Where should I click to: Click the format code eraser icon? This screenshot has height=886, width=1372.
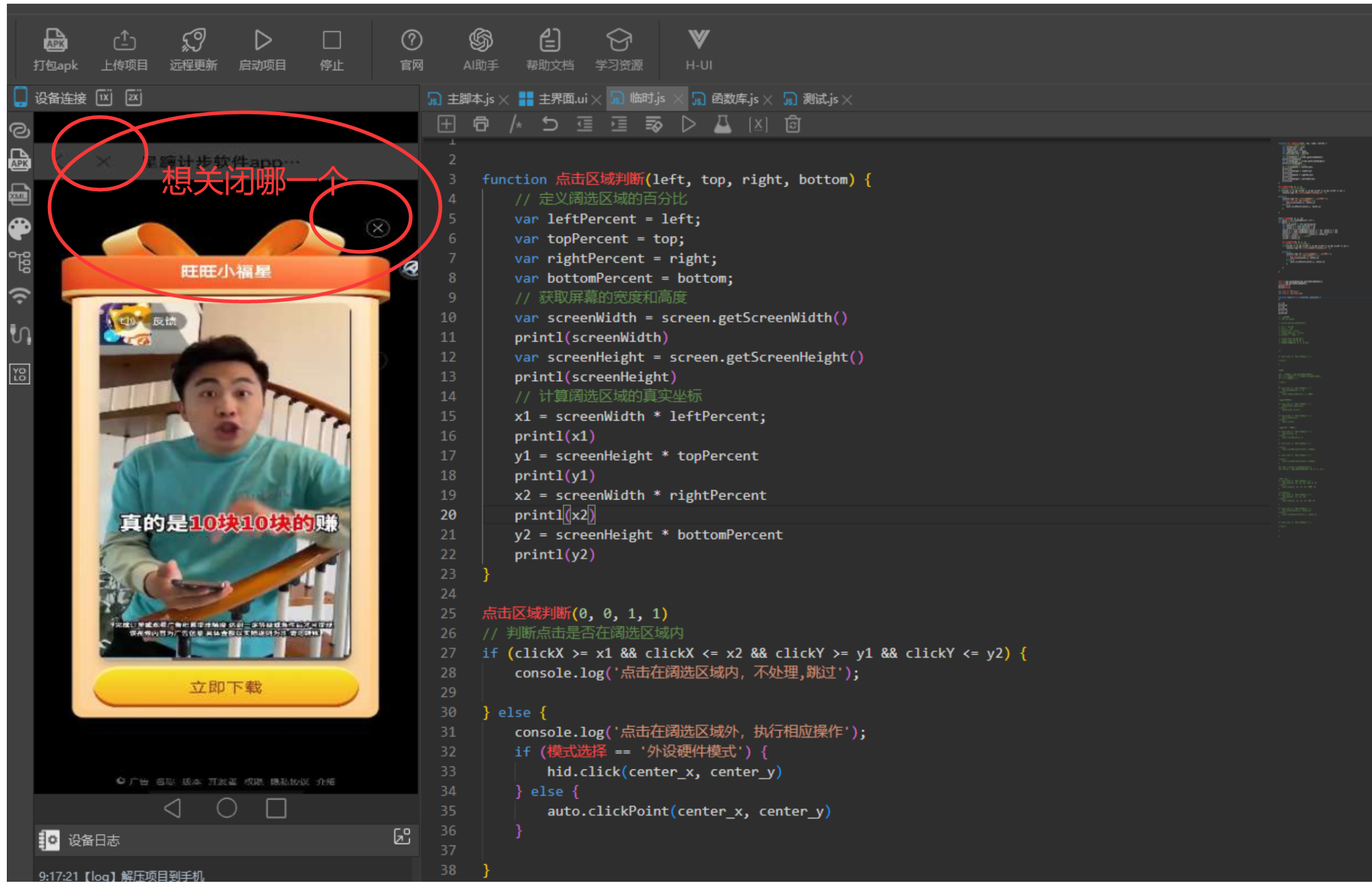tap(654, 124)
